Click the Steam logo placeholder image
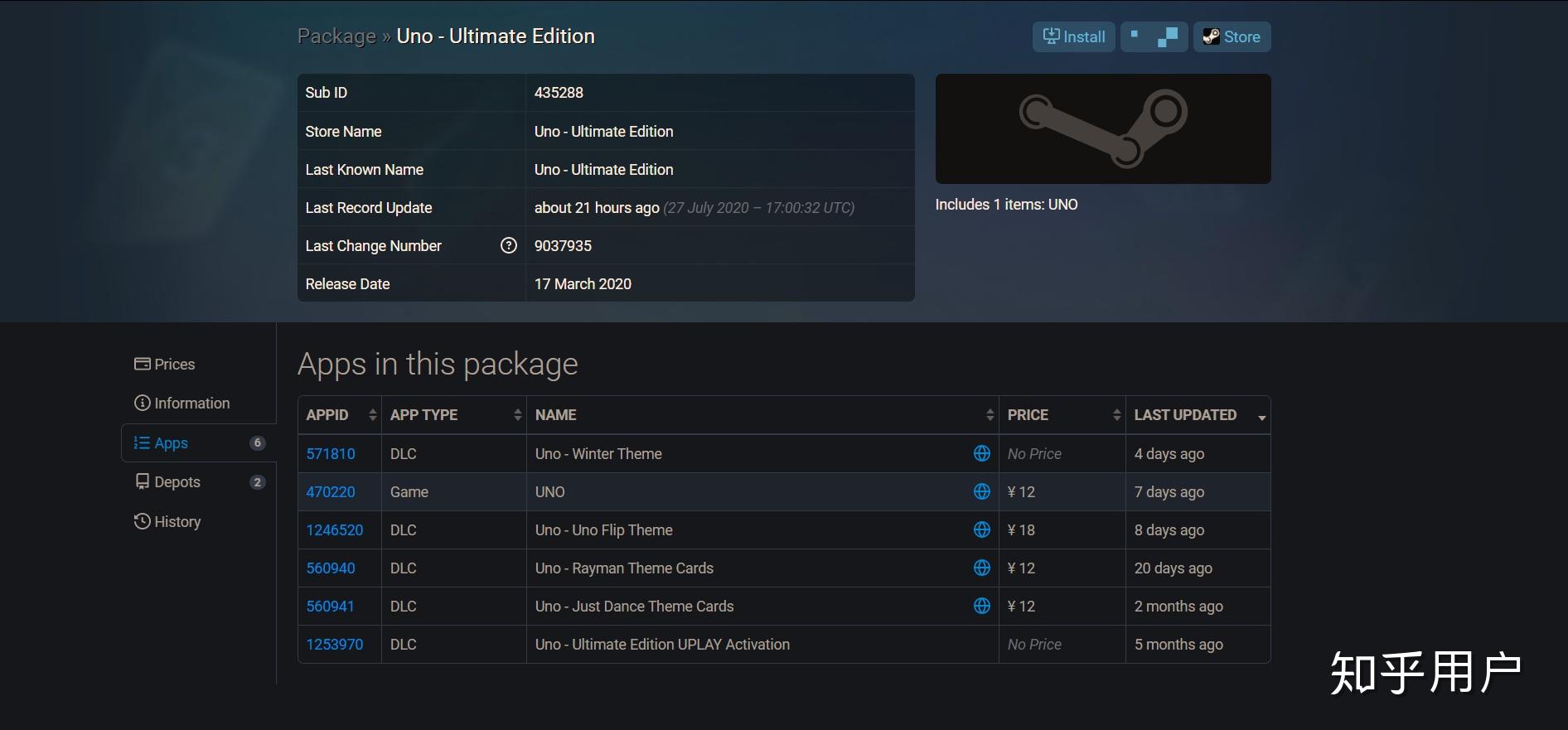 (1102, 128)
